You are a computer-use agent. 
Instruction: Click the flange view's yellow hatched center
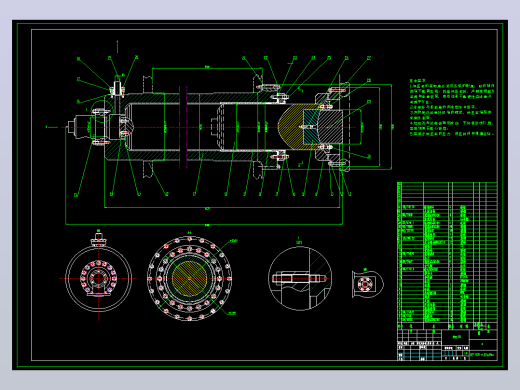point(189,278)
